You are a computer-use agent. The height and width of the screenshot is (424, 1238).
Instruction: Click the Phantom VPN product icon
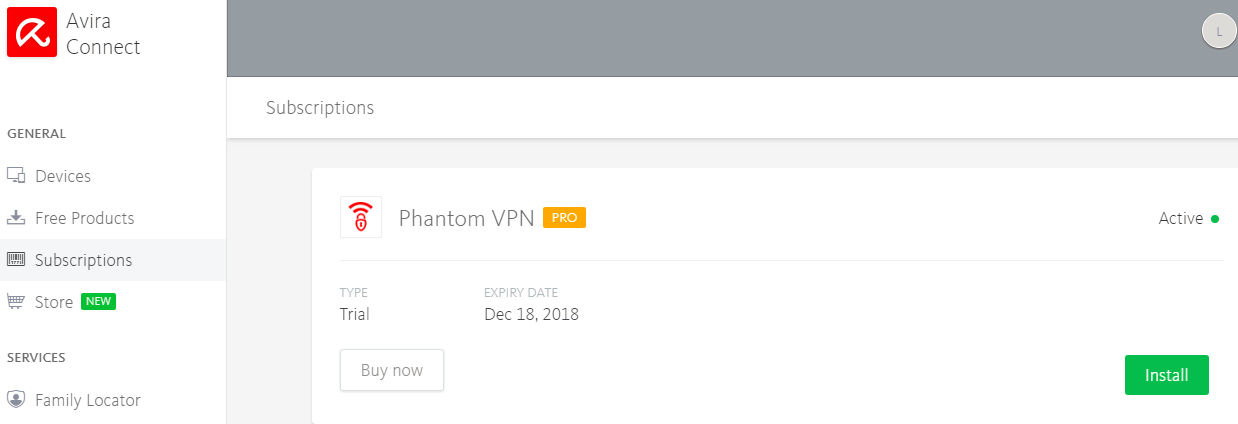point(361,217)
